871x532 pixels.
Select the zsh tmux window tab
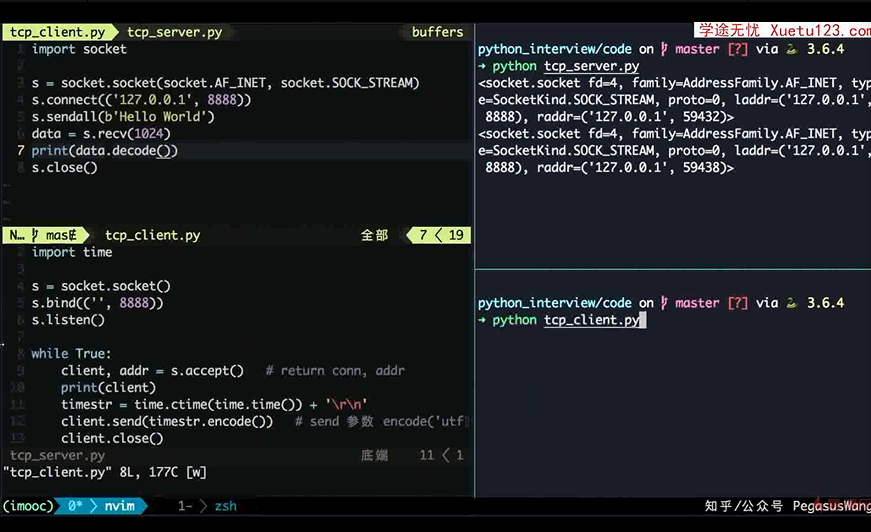(226, 506)
